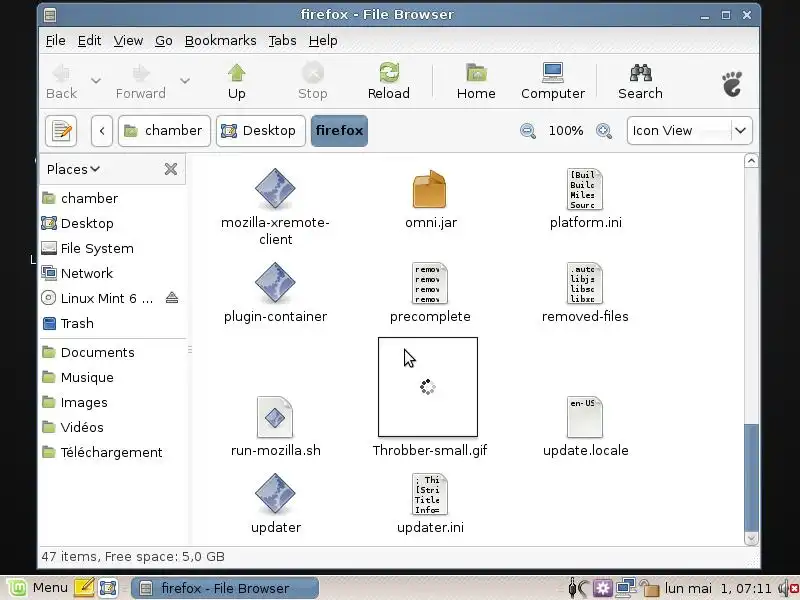This screenshot has width=800, height=600.
Task: Open the Icon View mode dropdown
Action: point(689,131)
